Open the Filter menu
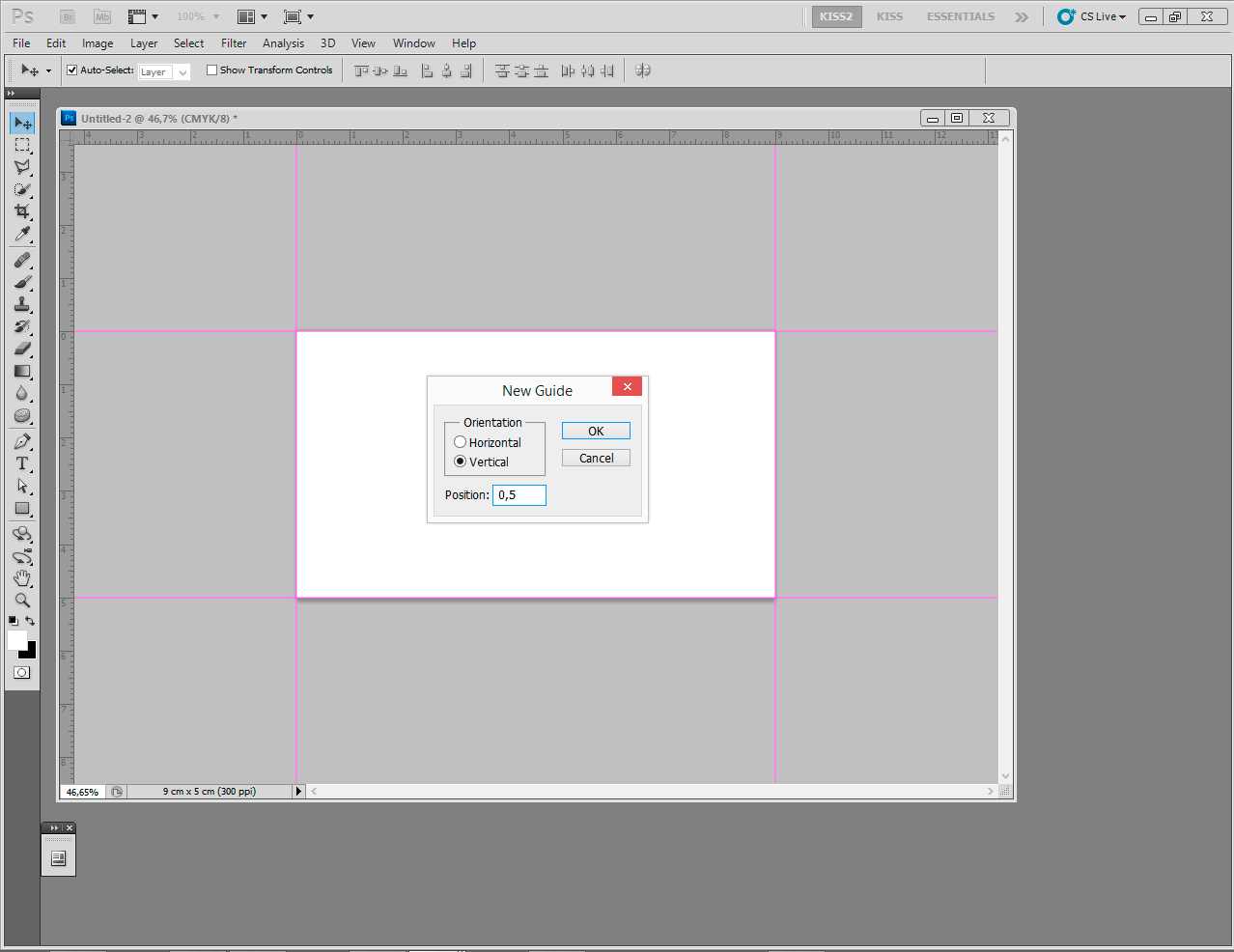Screen dimensions: 1234x952 [x=234, y=43]
